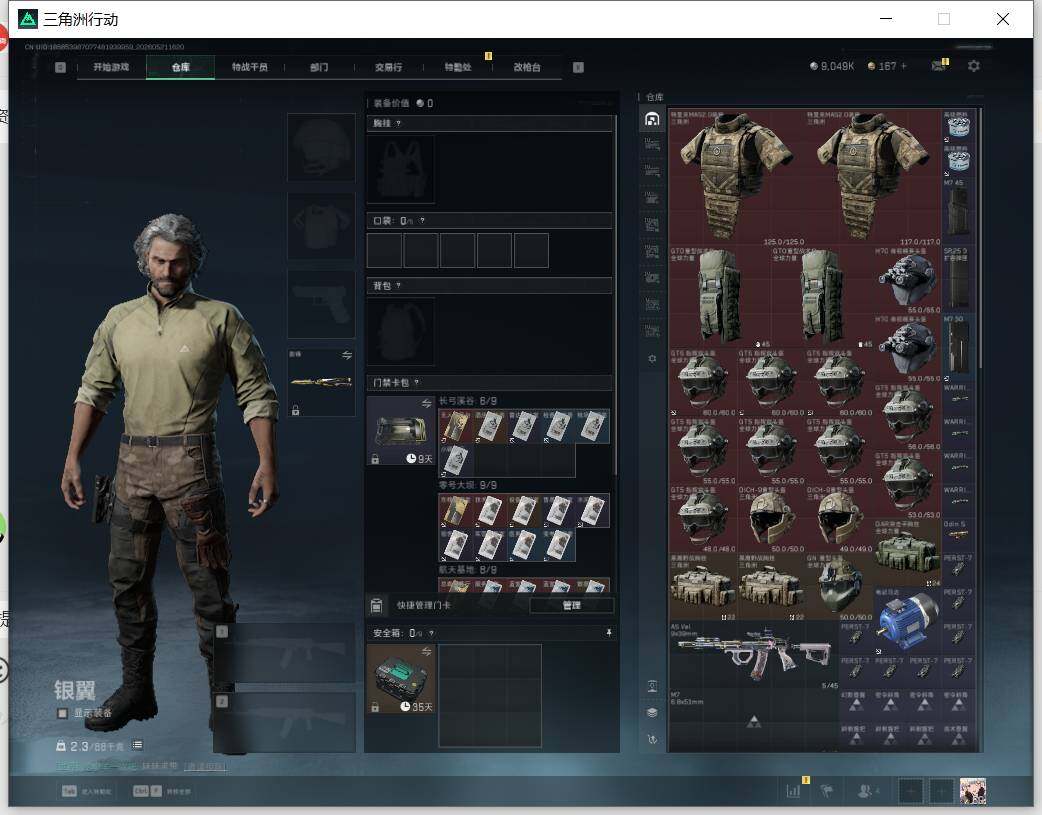Click the stash transfer icon at sidebar bottom

652,739
